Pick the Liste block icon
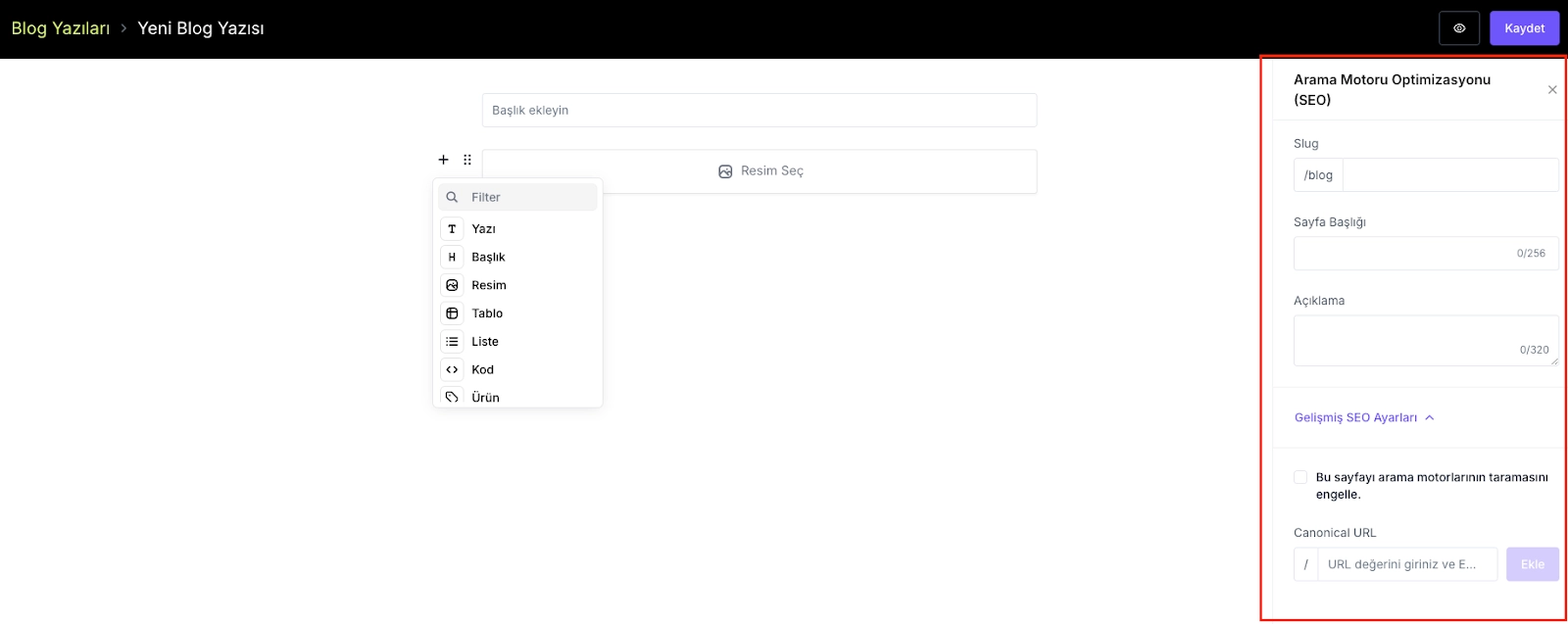 [452, 342]
